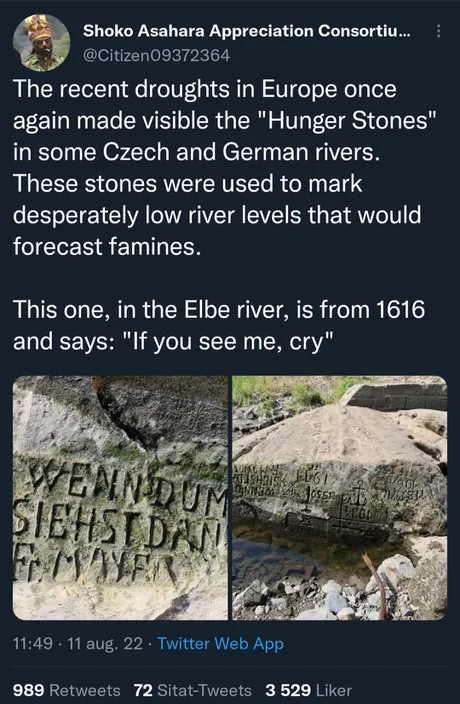View the 989 Retweets list

click(x=66, y=690)
